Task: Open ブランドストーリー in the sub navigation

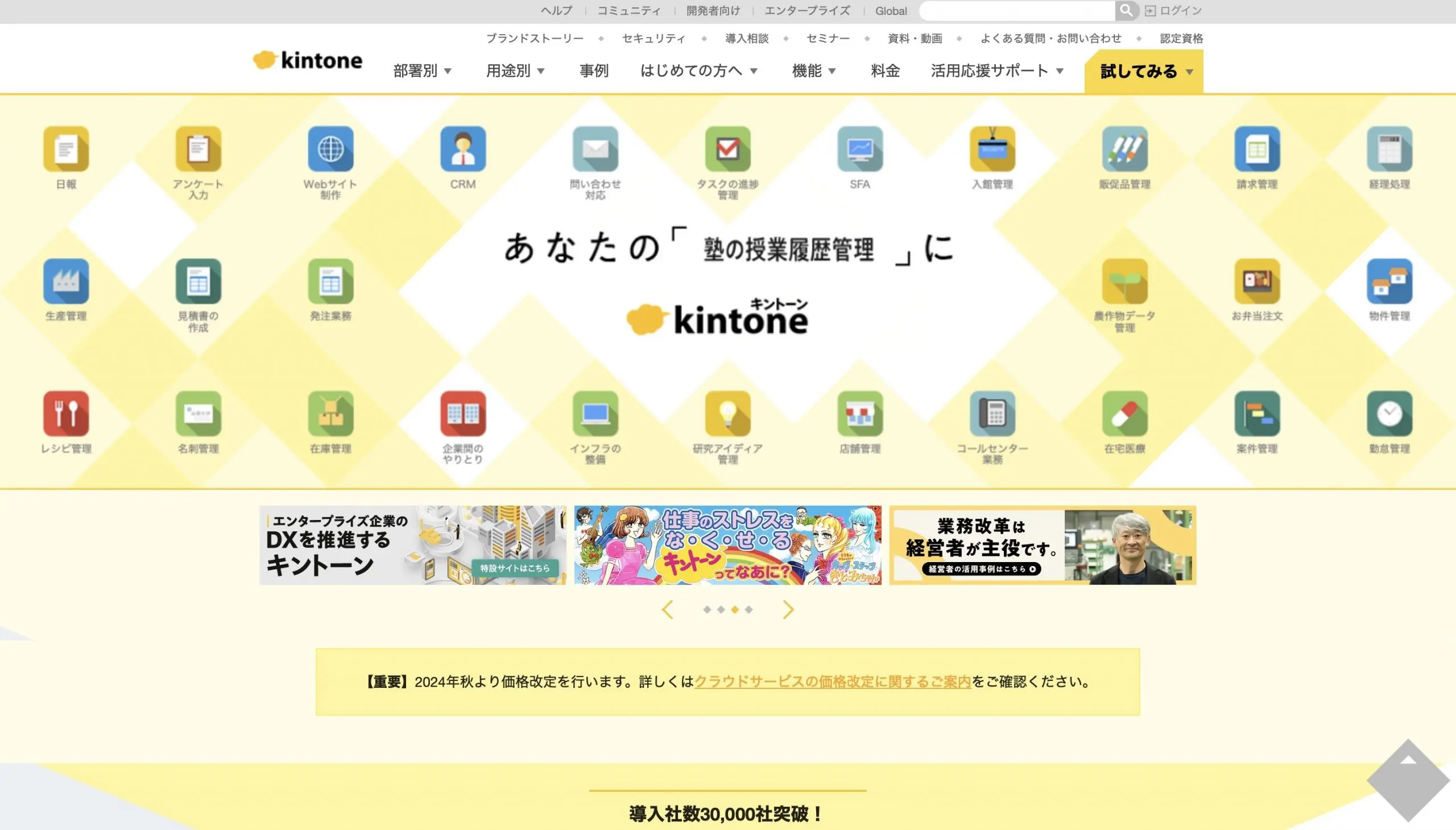Action: 535,38
